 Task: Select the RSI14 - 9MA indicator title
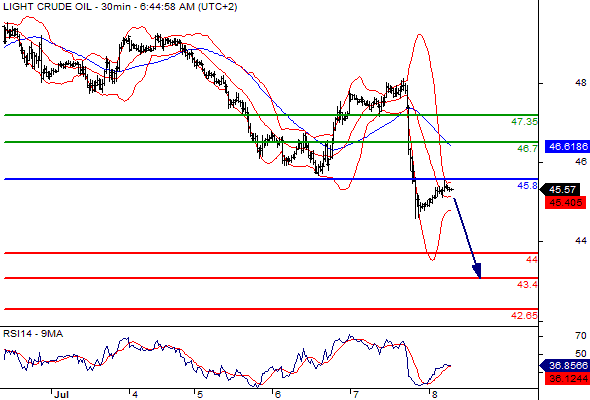coord(33,334)
